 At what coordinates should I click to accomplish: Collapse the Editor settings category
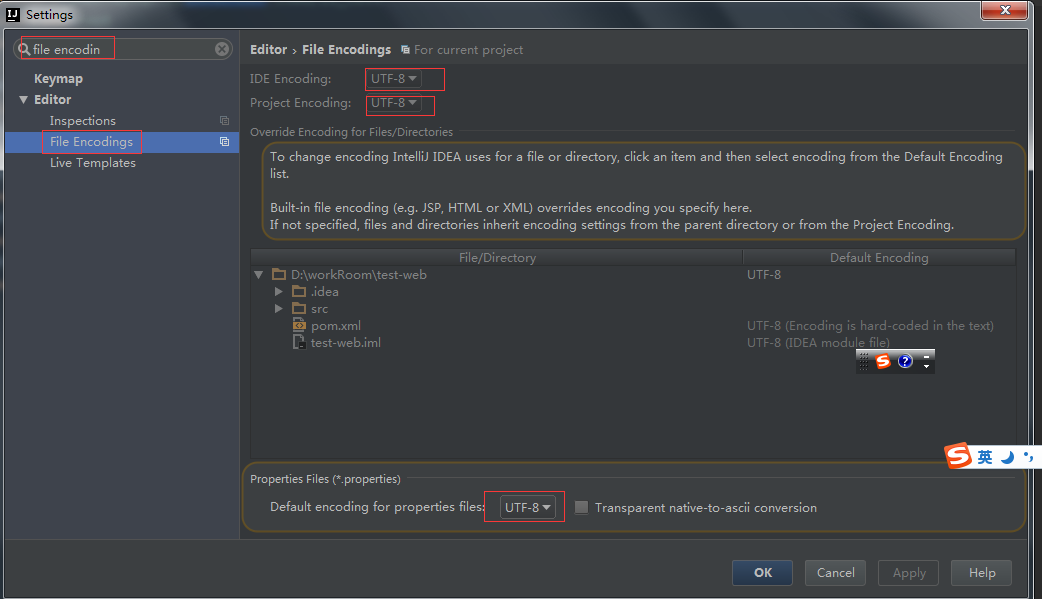tap(23, 100)
